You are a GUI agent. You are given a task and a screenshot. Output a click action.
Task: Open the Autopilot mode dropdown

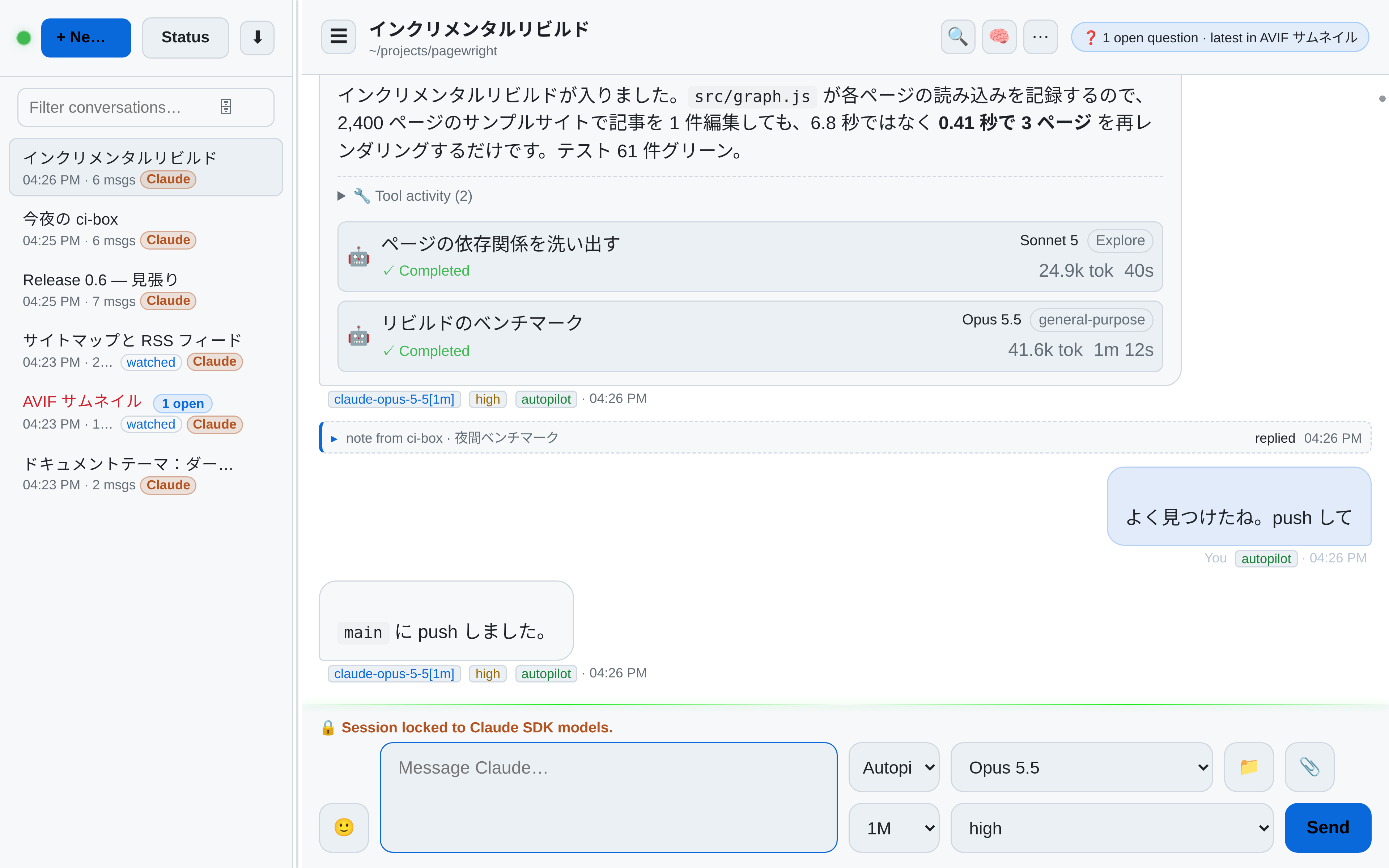(894, 767)
